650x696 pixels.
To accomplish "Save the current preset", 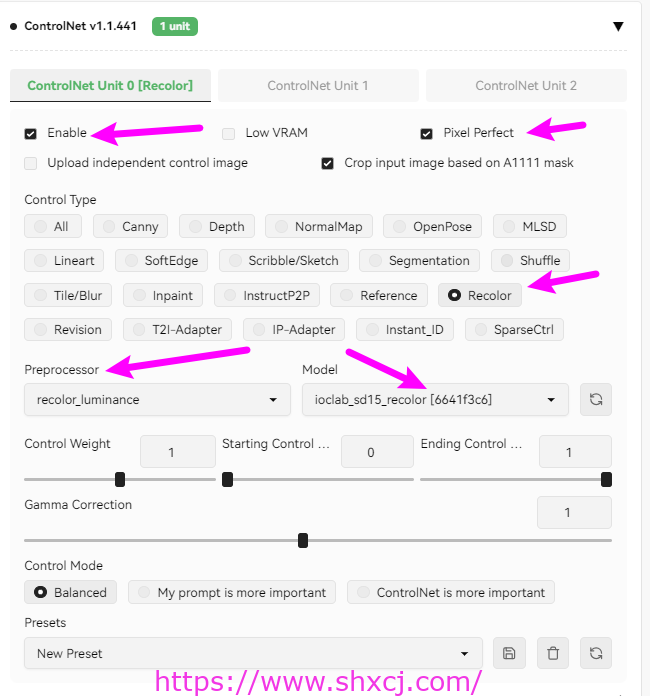I will point(509,653).
